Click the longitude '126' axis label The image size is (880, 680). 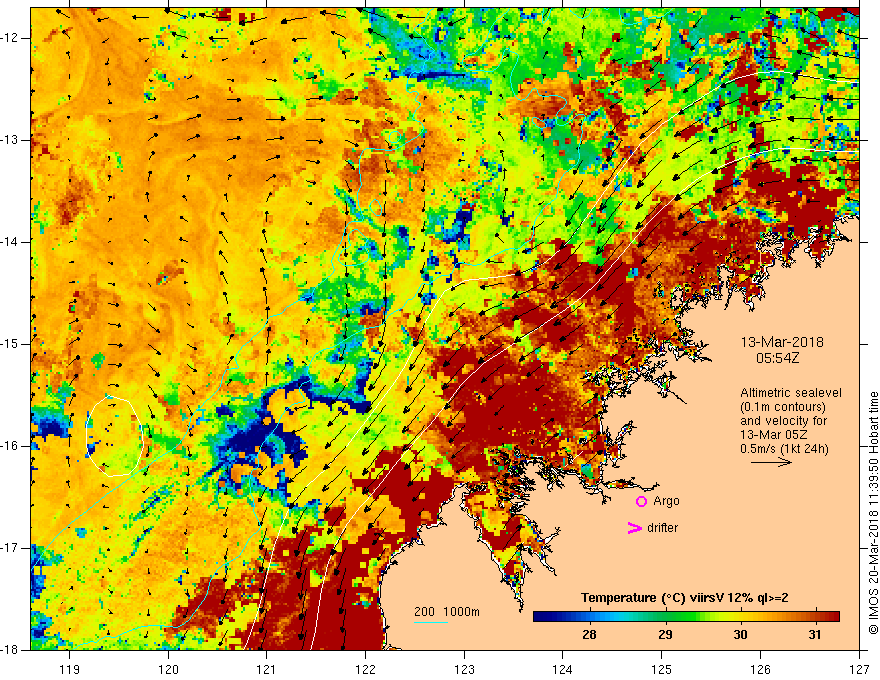[x=760, y=669]
